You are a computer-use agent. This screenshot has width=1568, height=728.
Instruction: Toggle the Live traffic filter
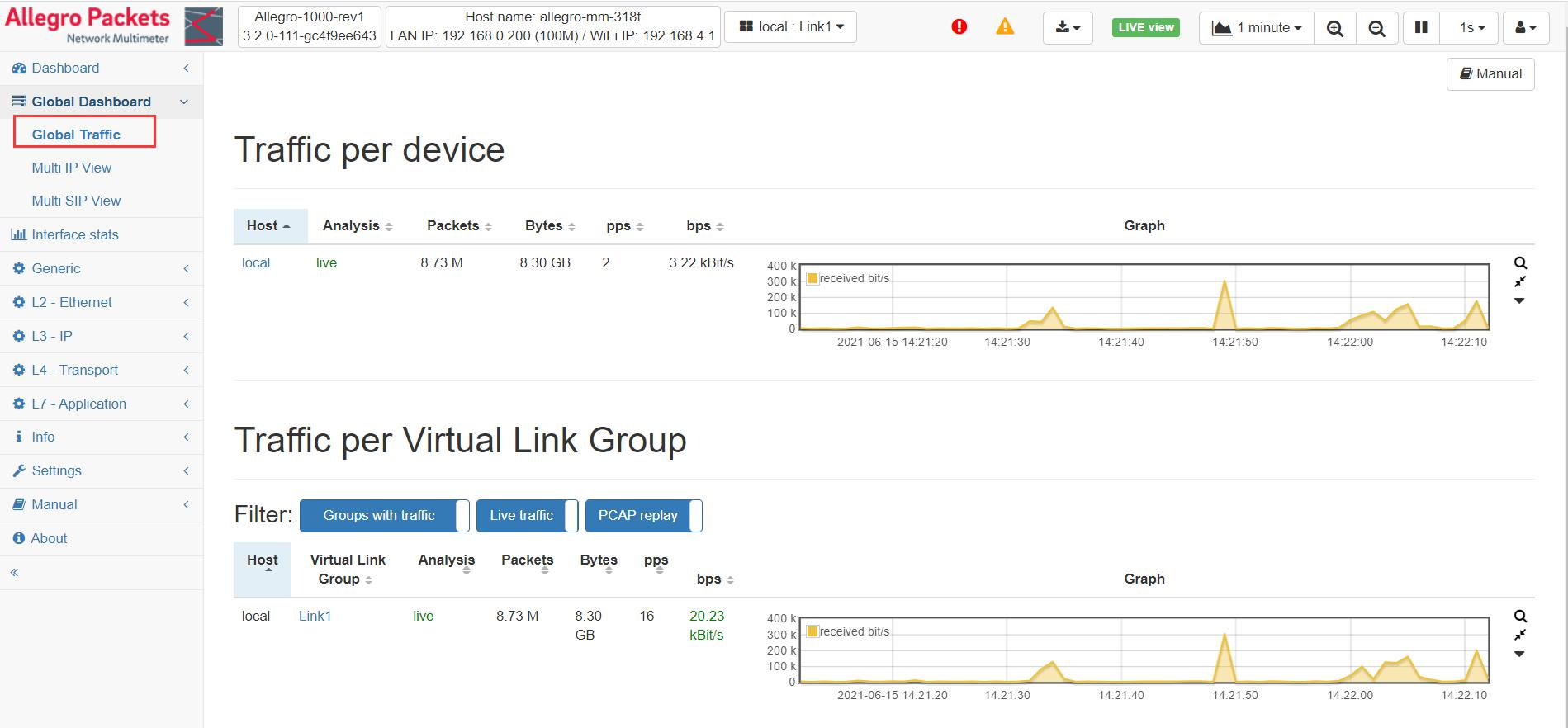[527, 515]
